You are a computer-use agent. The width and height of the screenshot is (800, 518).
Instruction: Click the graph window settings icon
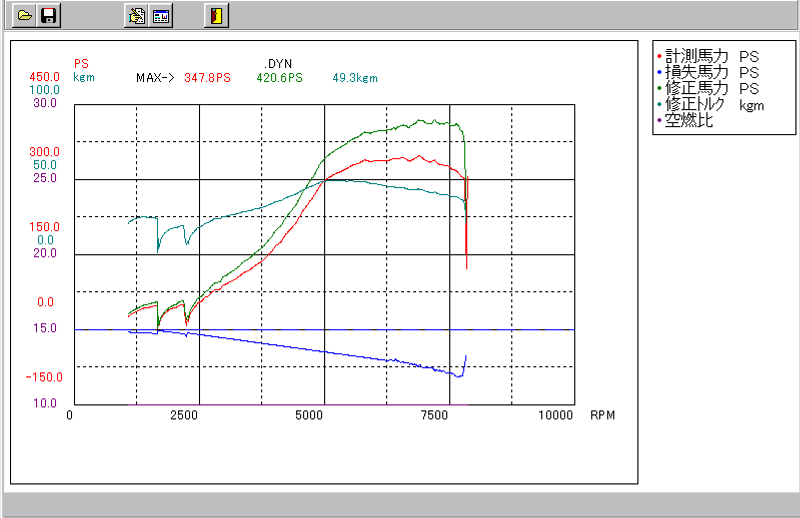[x=161, y=16]
